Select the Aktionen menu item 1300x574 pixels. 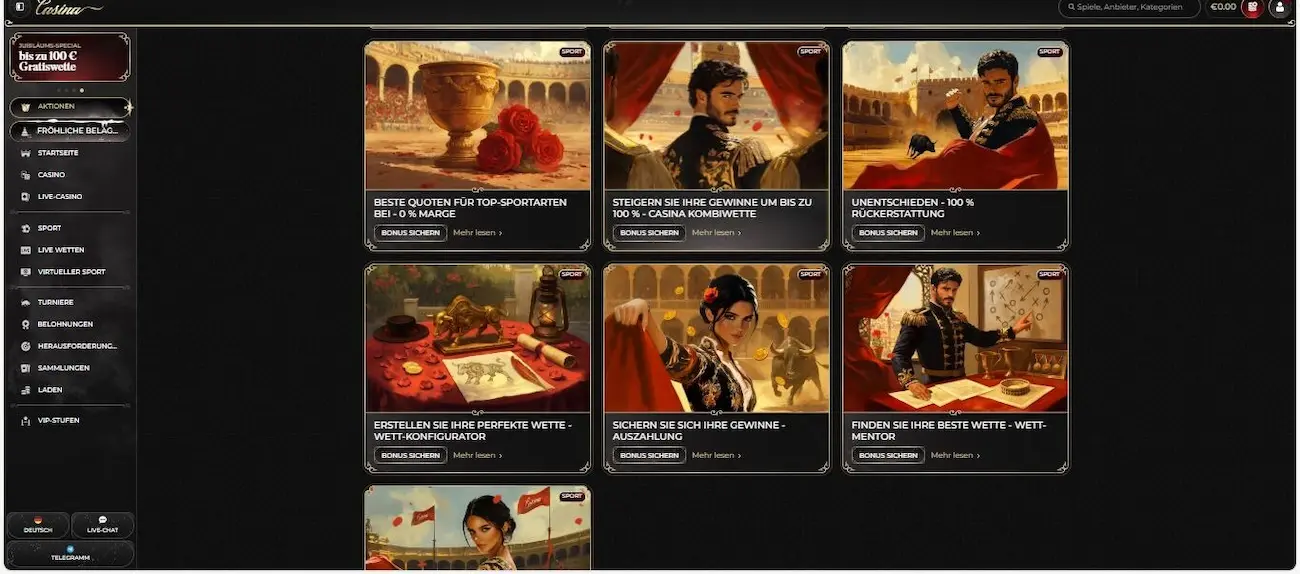pyautogui.click(x=70, y=106)
